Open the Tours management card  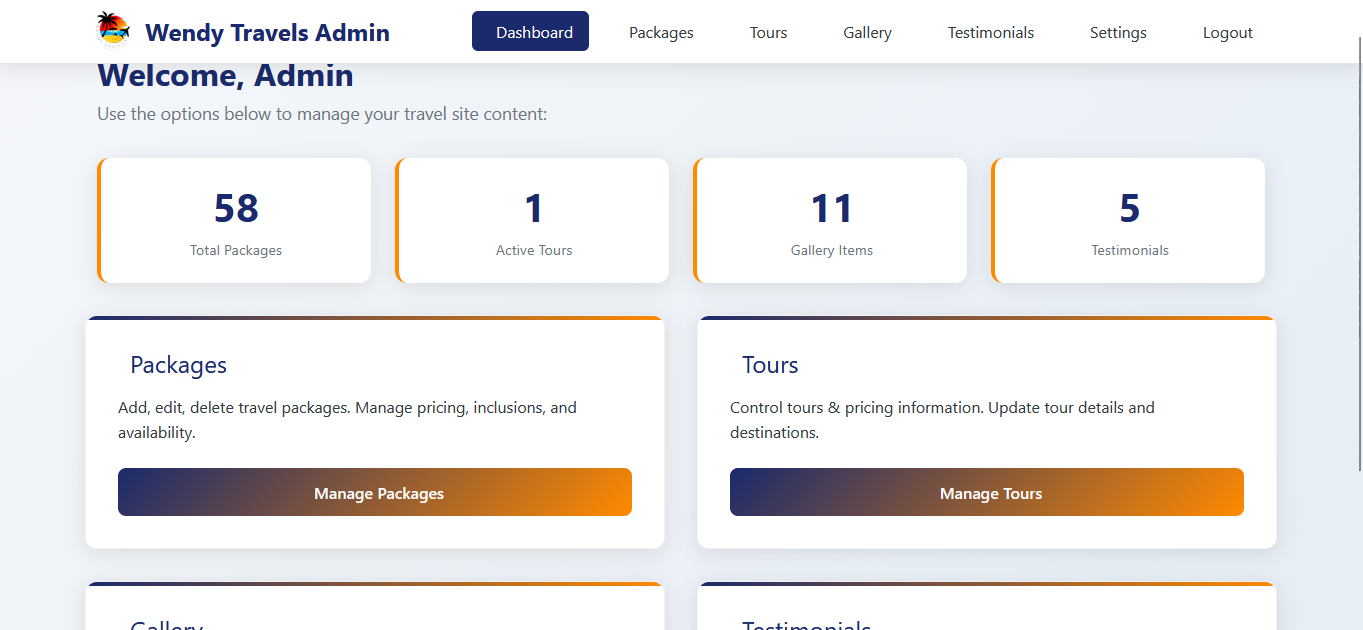986,430
